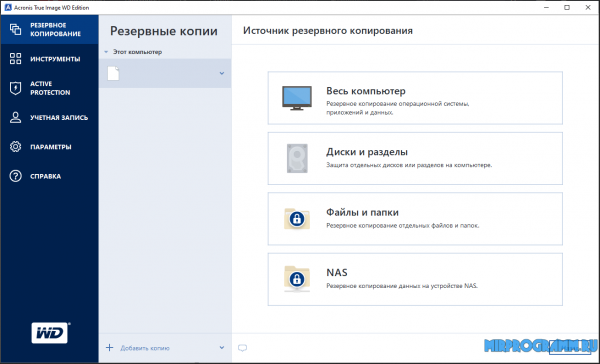Click the locked folder icon for Файлы и папки
Screen dimensions: 600x364
[297, 219]
